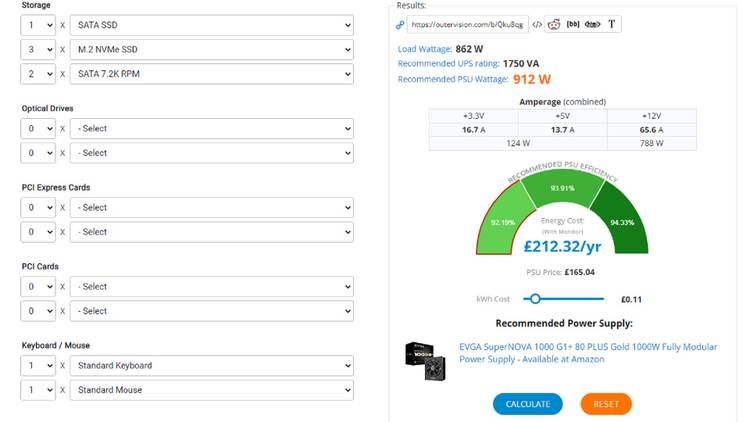Open the Standard Mouse dropdown
Screen dimensions: 750x422
coord(211,389)
